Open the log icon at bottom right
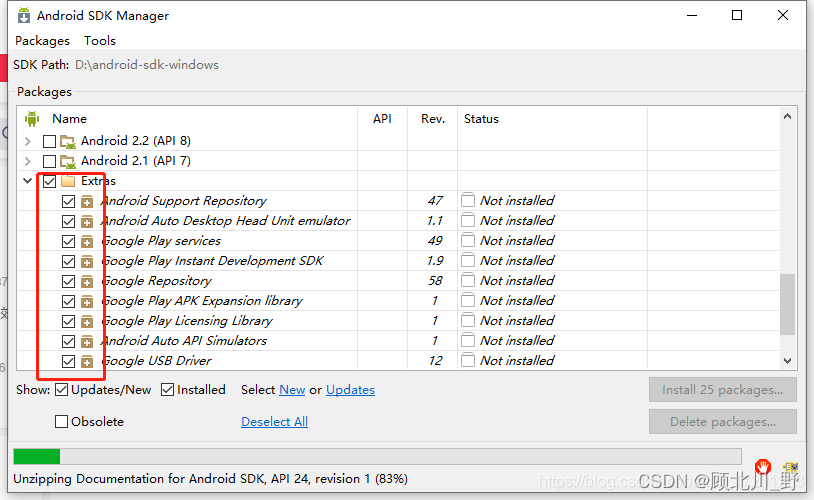This screenshot has height=500, width=814. 791,467
